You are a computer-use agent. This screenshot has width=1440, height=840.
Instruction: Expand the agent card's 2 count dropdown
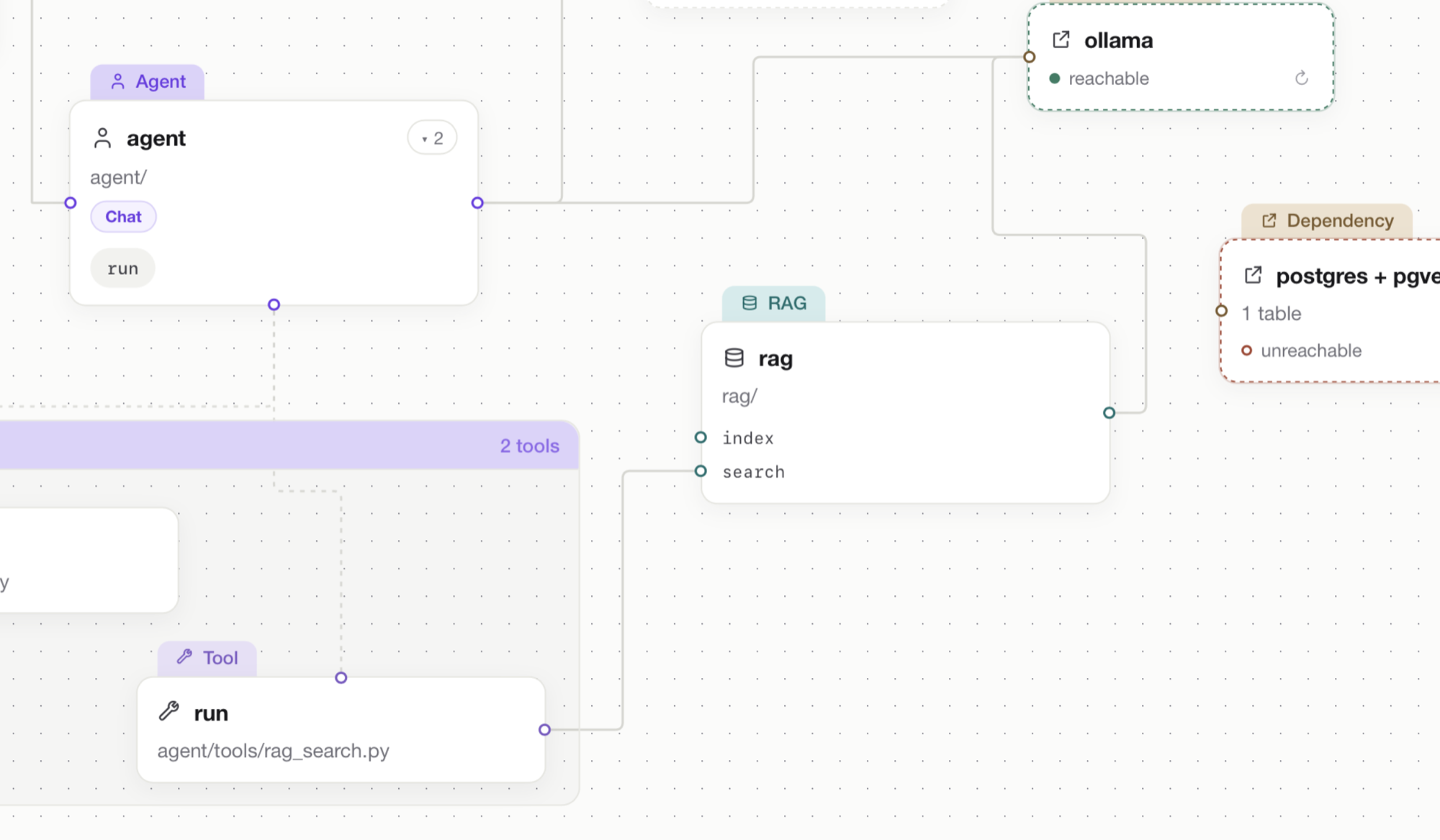pos(432,137)
